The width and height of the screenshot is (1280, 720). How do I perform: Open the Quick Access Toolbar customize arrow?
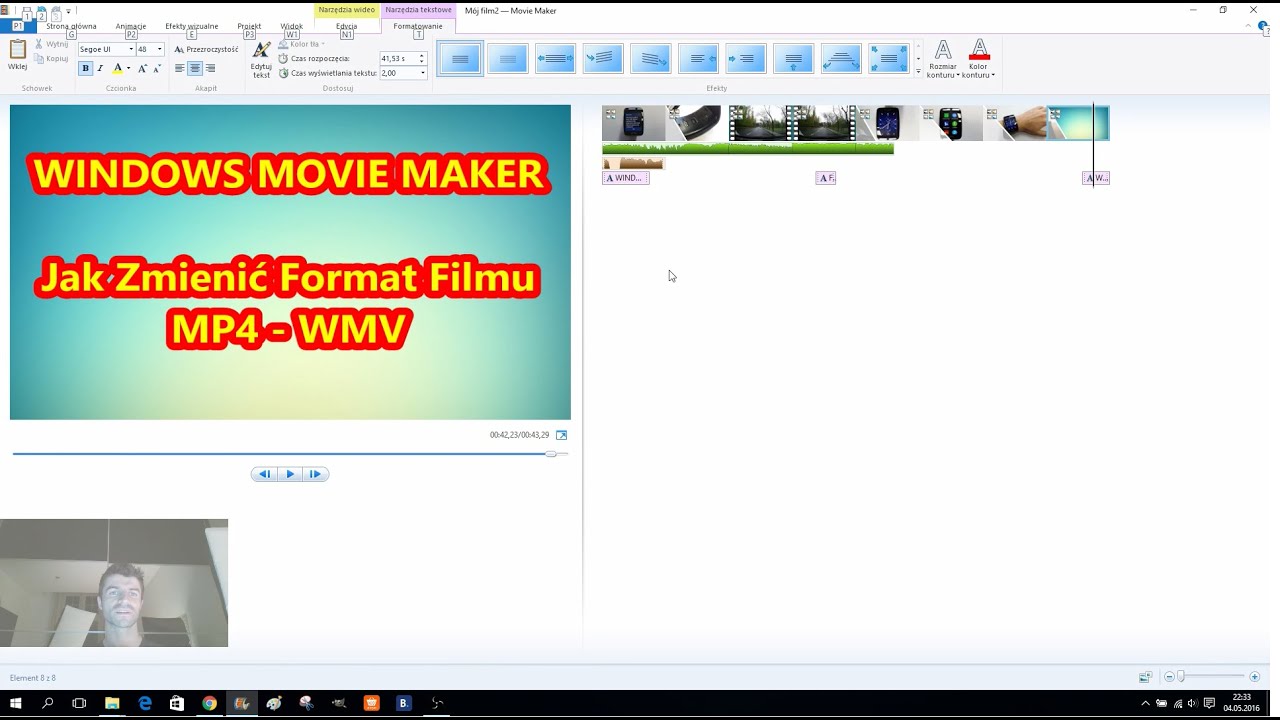point(68,11)
